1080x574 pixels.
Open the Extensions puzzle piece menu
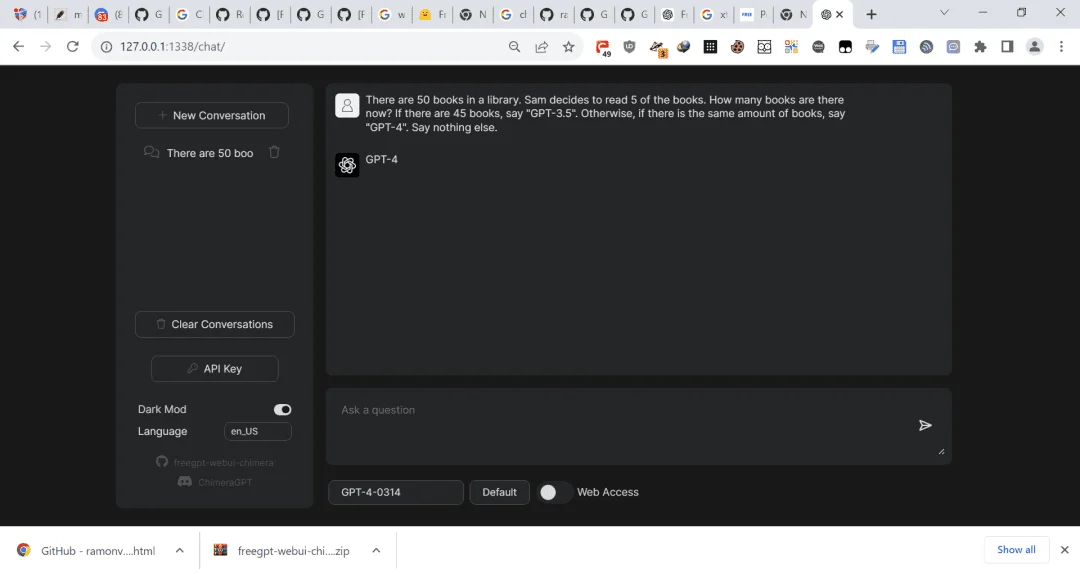pyautogui.click(x=980, y=47)
